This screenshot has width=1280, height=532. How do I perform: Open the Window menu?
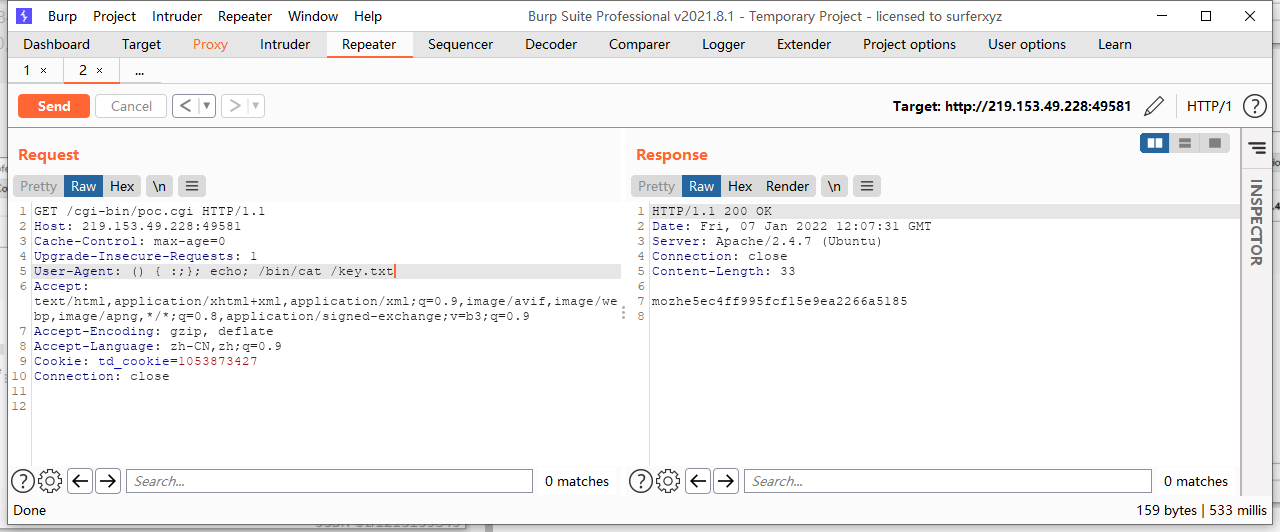[x=313, y=16]
